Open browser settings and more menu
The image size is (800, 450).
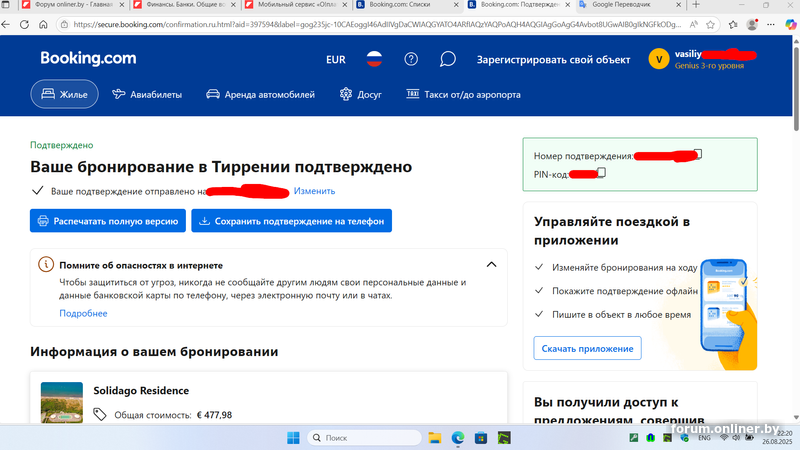tap(771, 24)
